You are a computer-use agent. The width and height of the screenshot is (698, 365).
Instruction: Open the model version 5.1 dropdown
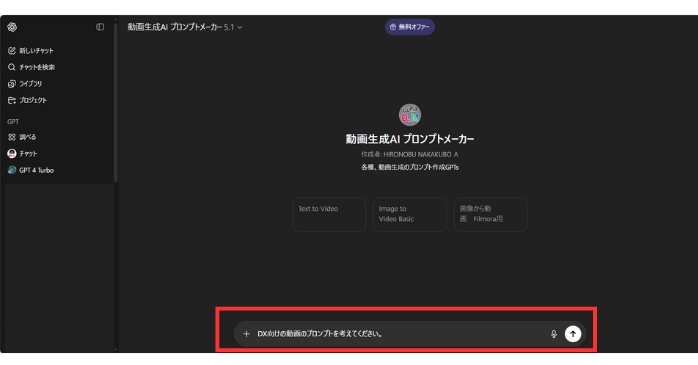[233, 27]
